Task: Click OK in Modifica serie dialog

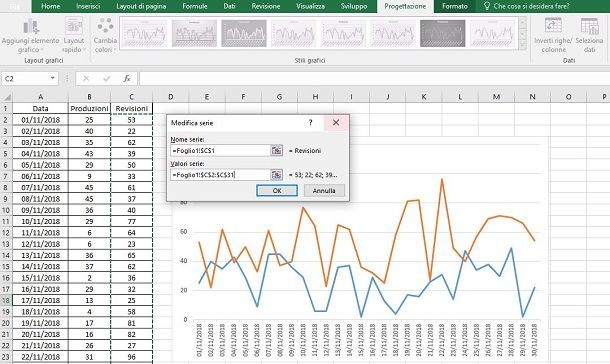Action: click(277, 191)
